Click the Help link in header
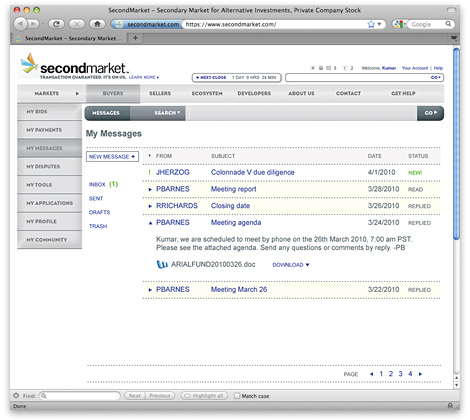Screen dimensions: 470x420 438,68
